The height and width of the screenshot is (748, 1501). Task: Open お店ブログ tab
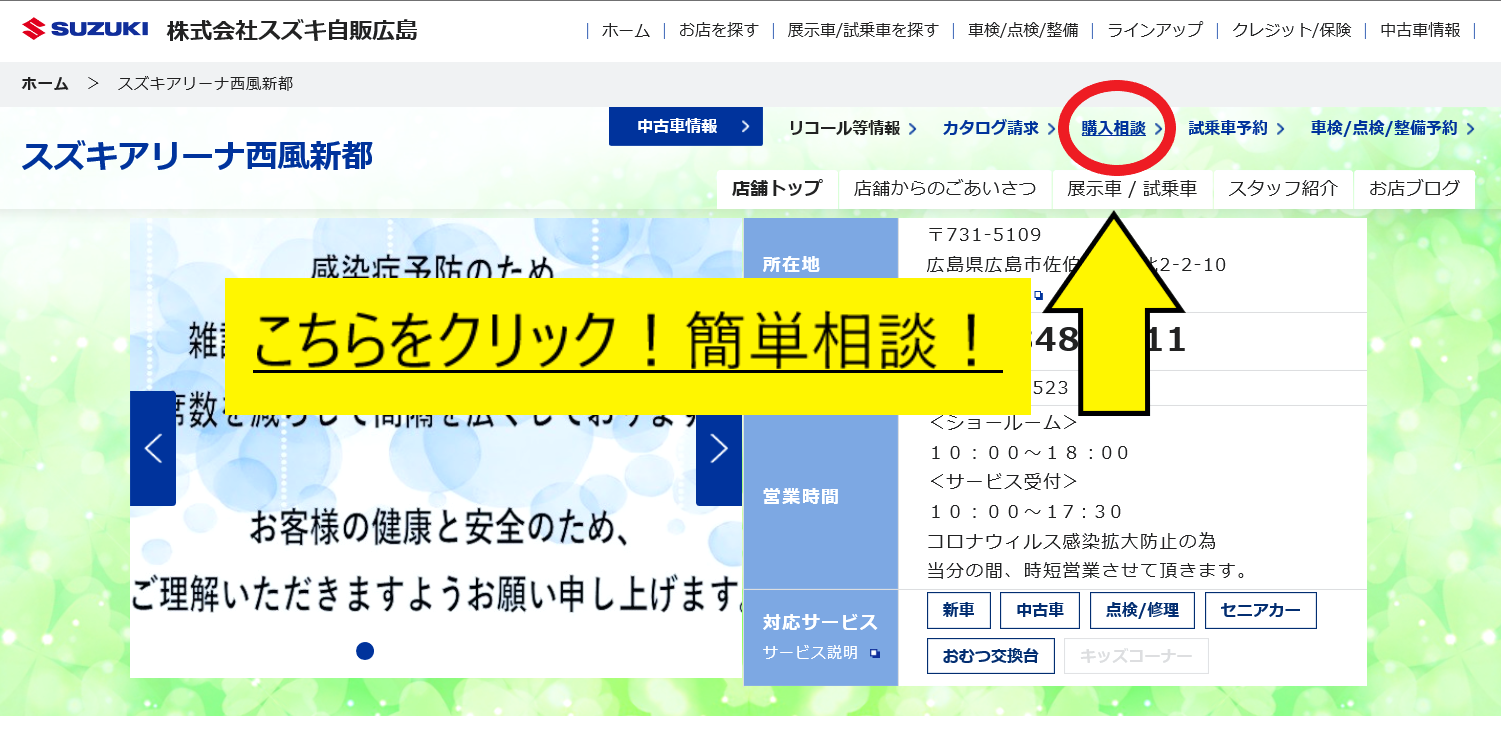(1414, 189)
